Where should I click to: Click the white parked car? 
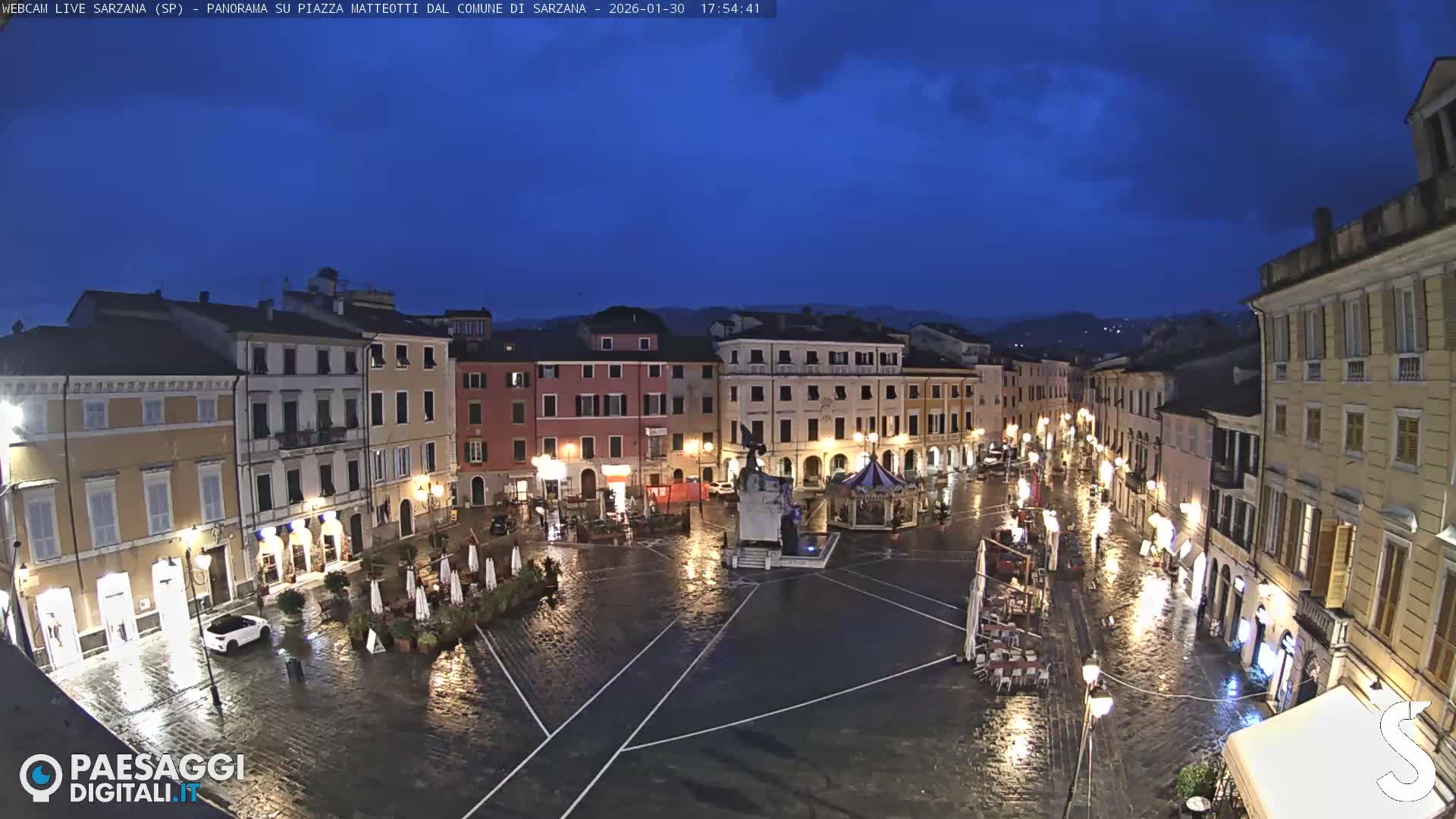[236, 632]
